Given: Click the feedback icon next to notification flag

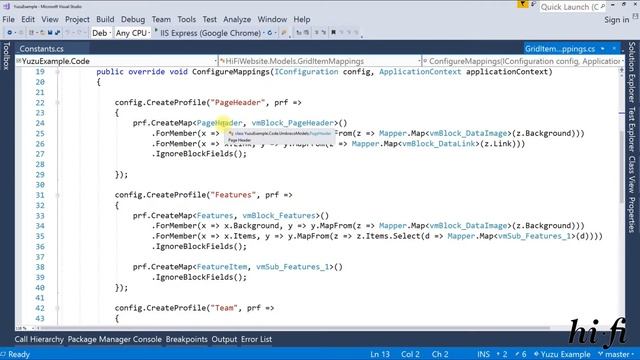Looking at the screenshot, I should point(533,4).
